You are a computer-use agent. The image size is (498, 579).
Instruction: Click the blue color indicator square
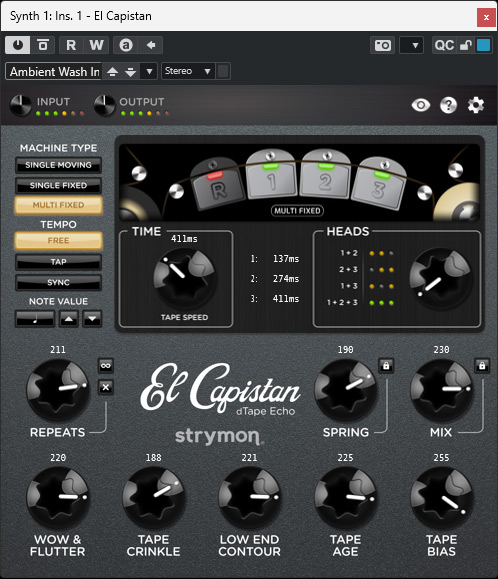483,45
